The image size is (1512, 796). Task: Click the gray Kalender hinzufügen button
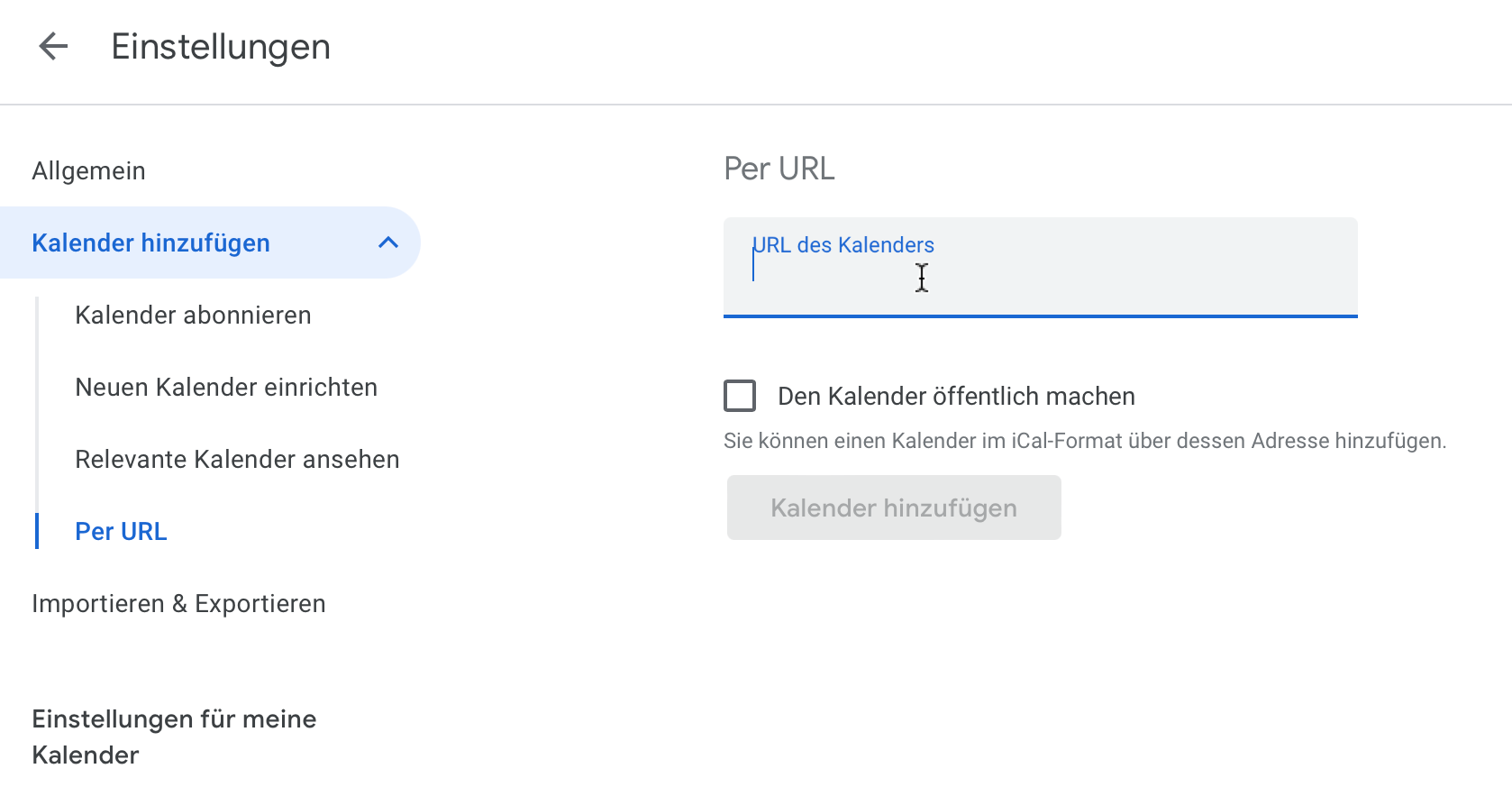894,508
